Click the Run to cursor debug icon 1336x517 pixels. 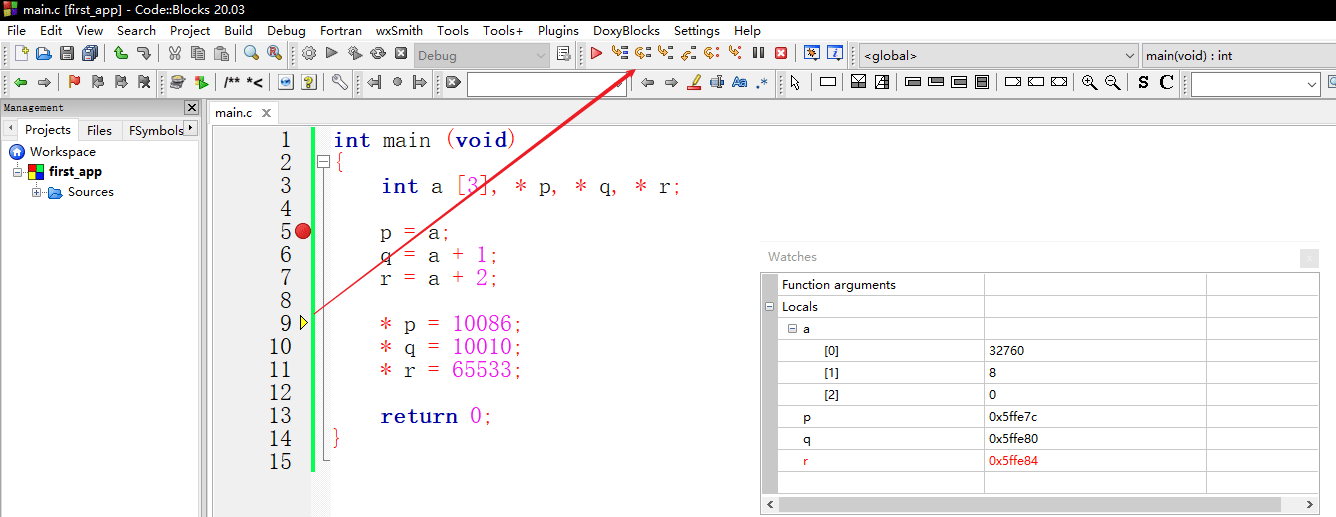tap(619, 53)
